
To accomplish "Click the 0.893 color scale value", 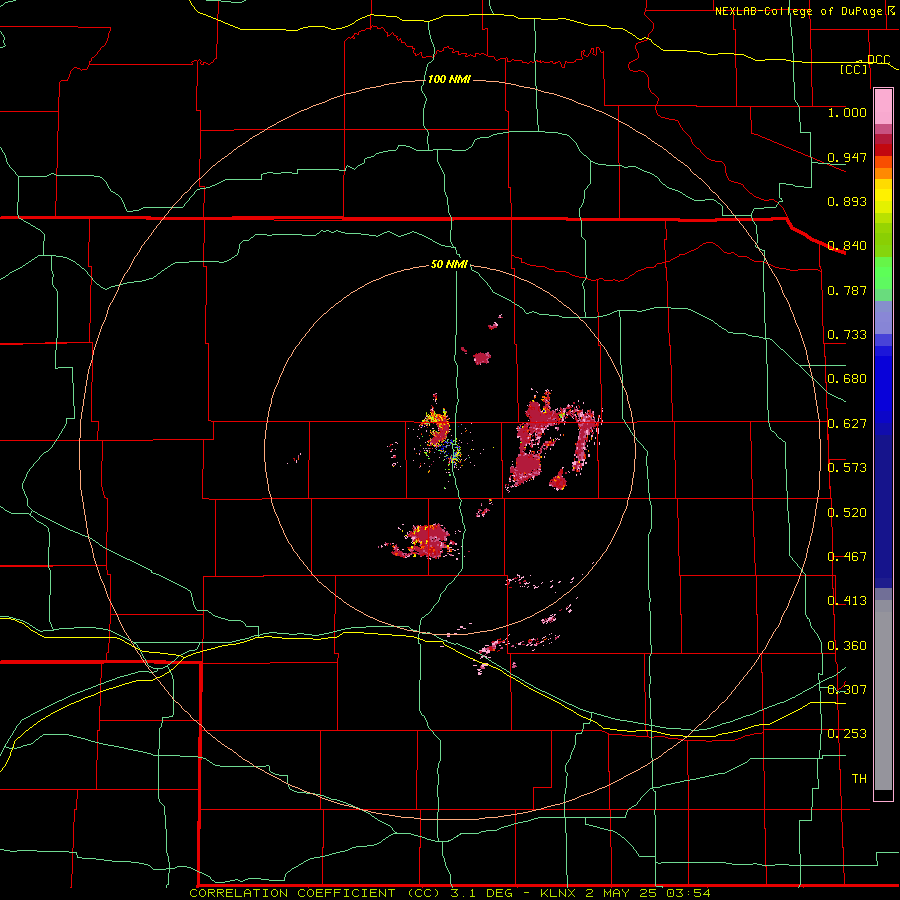I will pos(847,201).
